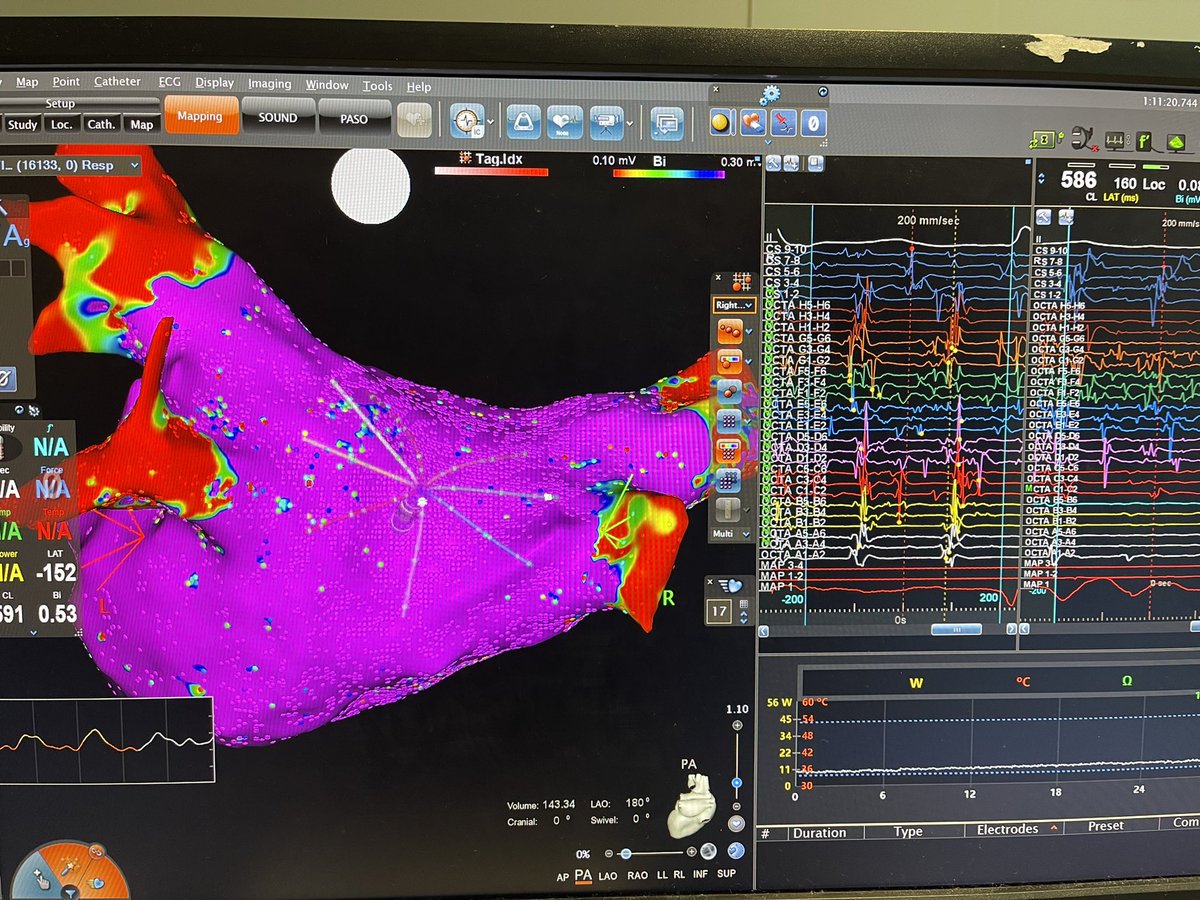Click the Cath. setup button
This screenshot has width=1200, height=900.
click(101, 124)
